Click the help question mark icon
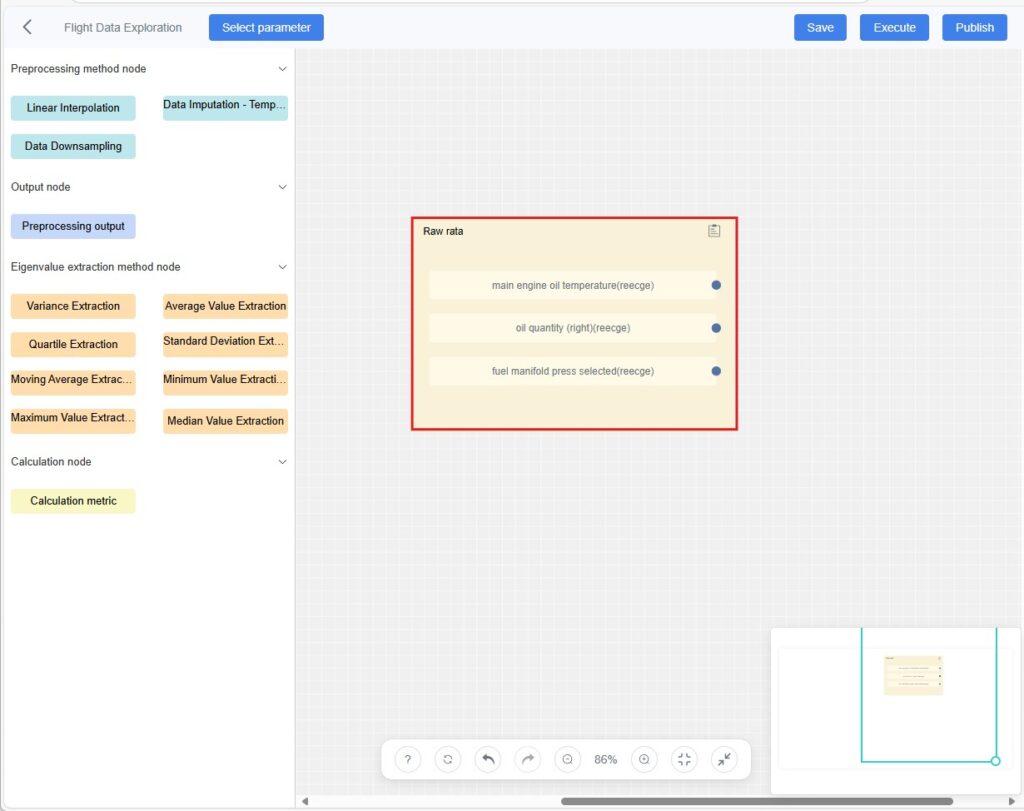Screen dimensions: 1024x811 [407, 759]
